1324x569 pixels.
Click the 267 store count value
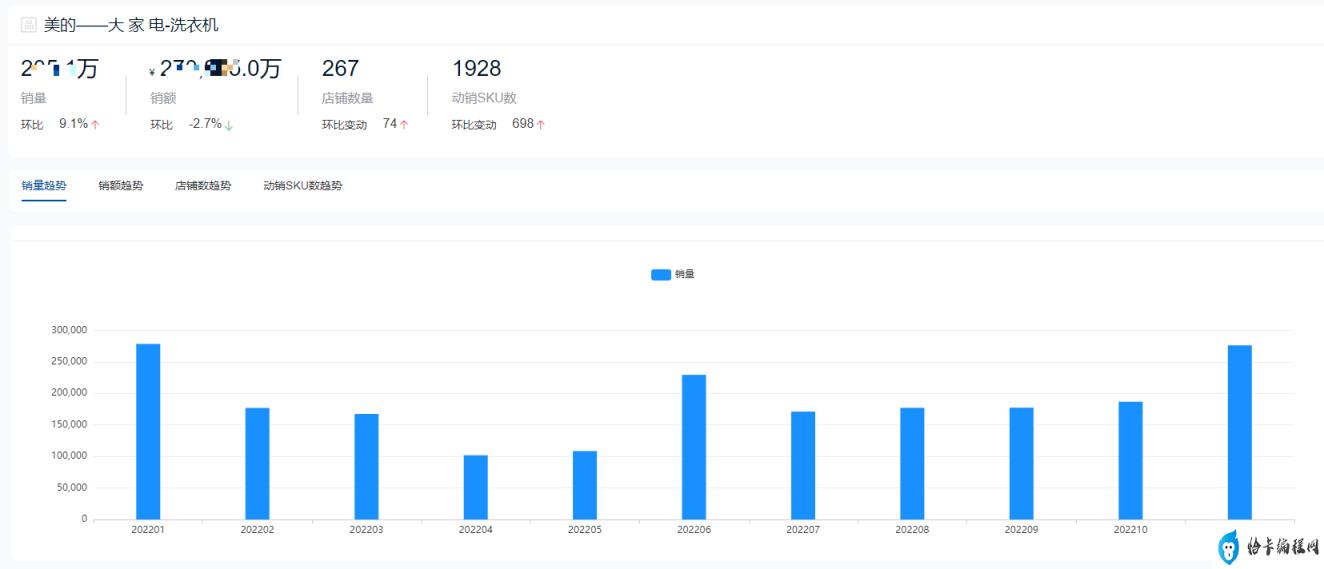pos(340,68)
